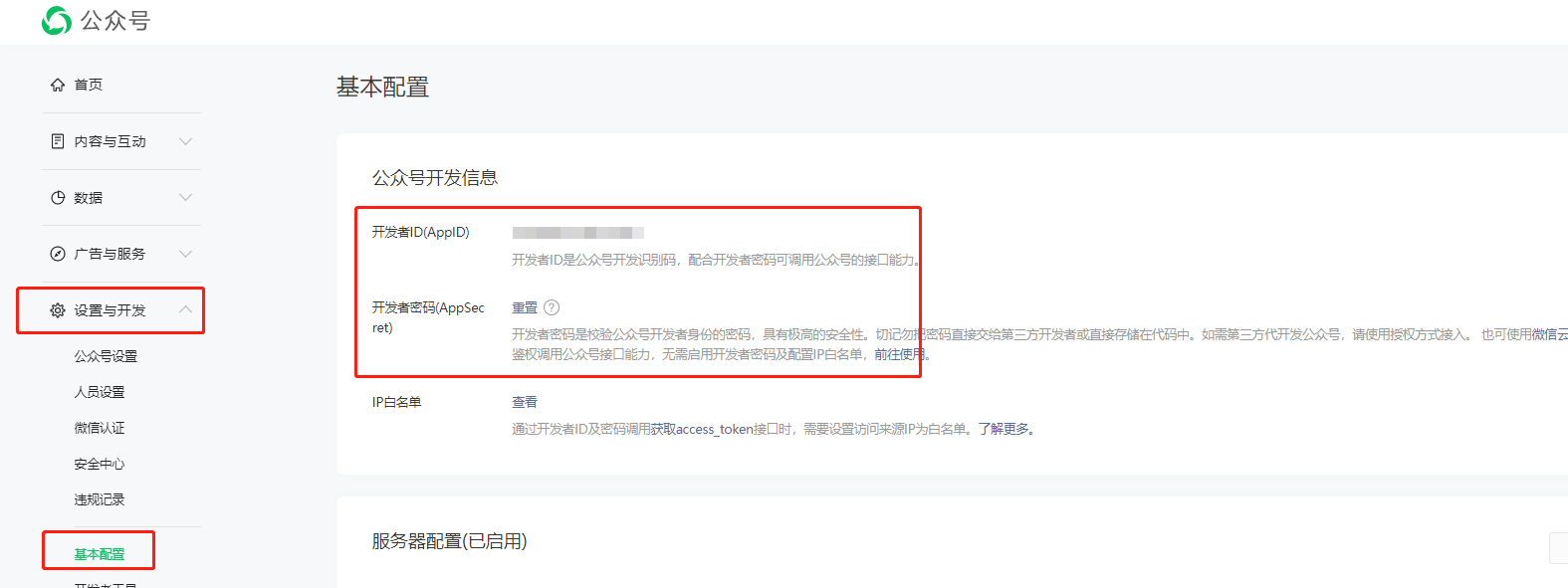Click the home icon beside 首页
Screen dimensions: 1568x588
pyautogui.click(x=58, y=85)
